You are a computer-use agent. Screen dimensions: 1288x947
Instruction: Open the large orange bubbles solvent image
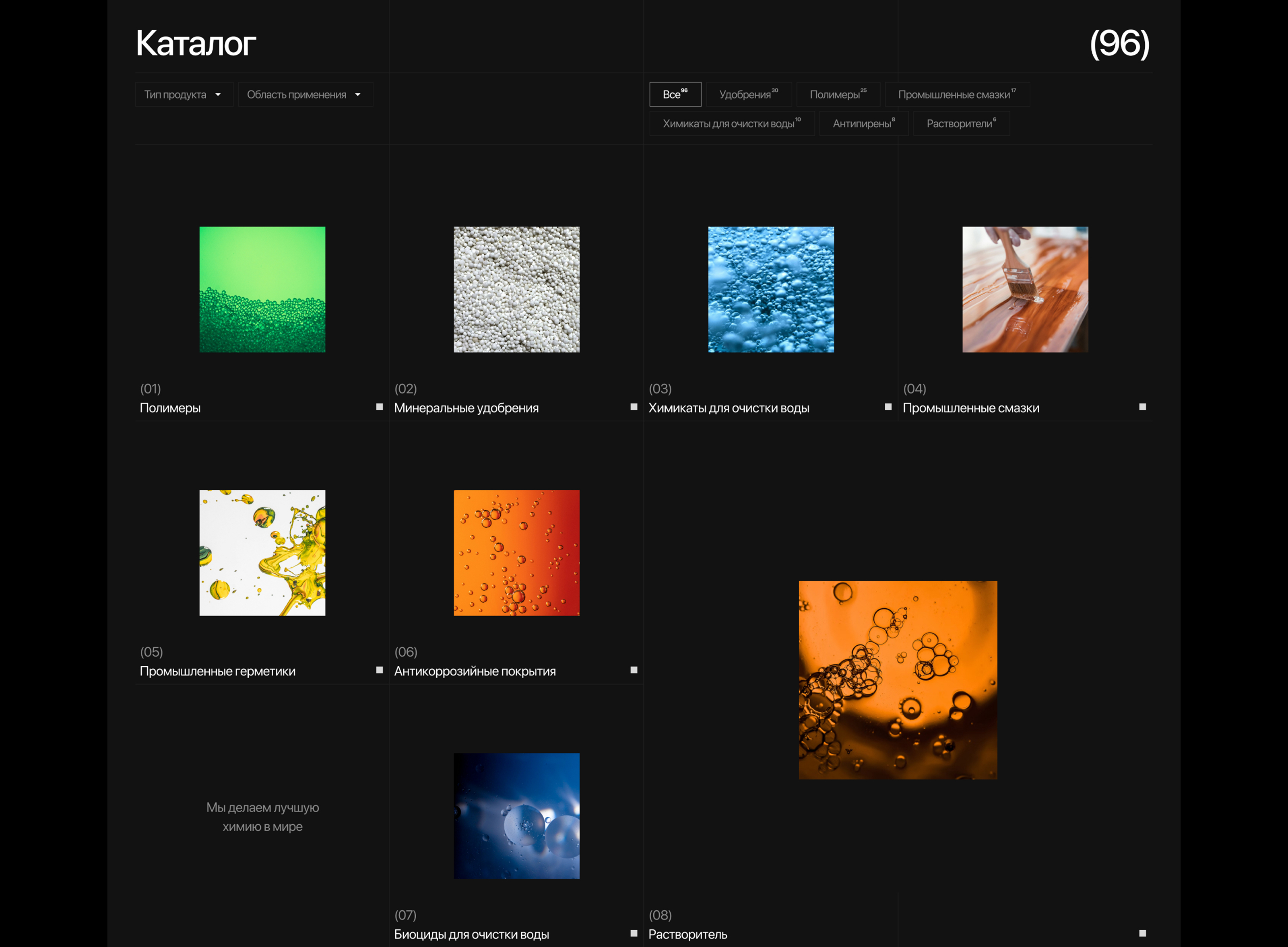coord(898,680)
